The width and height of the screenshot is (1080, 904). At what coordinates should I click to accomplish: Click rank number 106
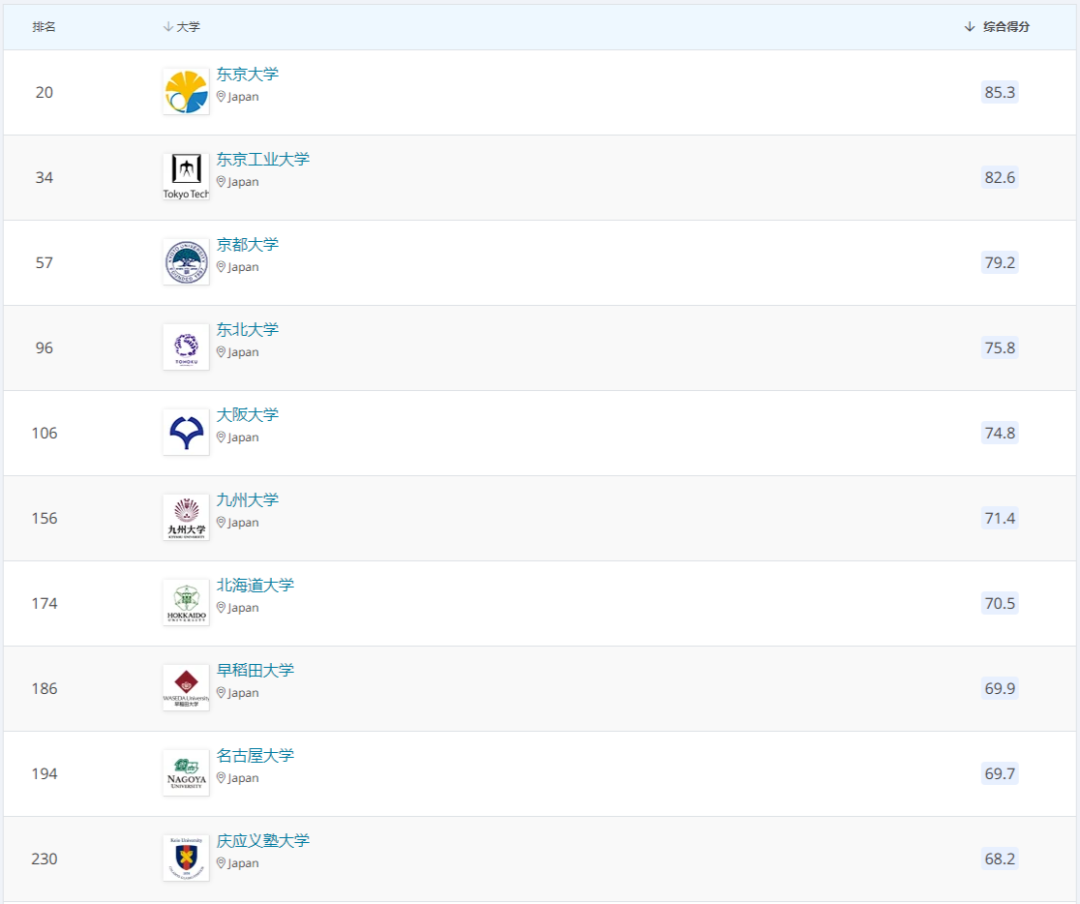coord(44,433)
